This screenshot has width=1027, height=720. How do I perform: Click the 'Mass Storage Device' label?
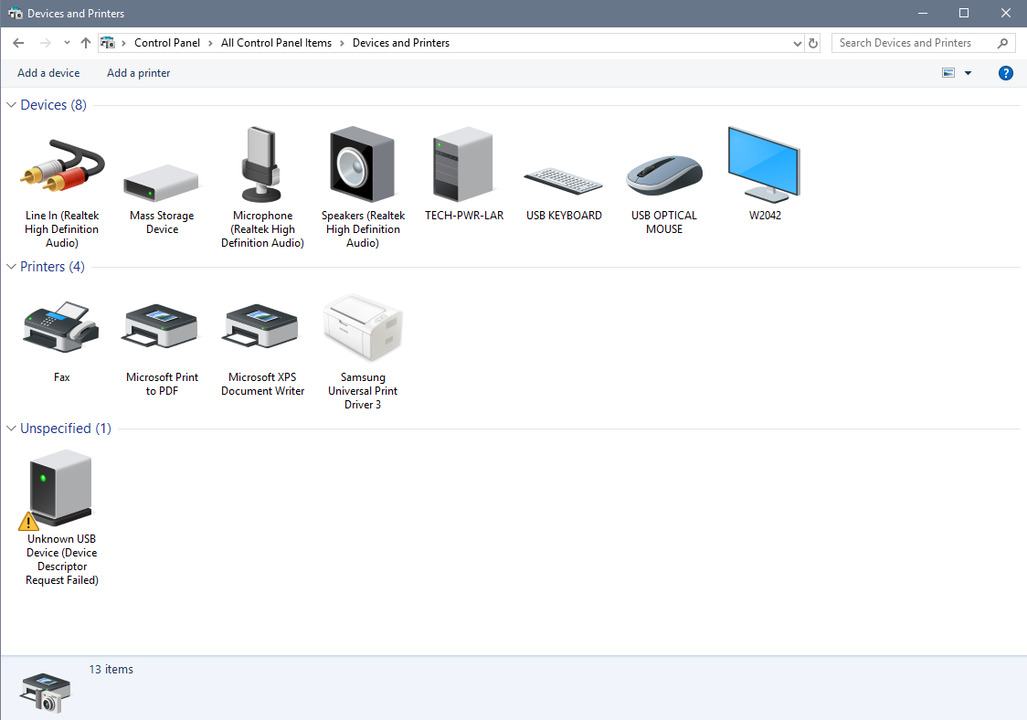162,222
